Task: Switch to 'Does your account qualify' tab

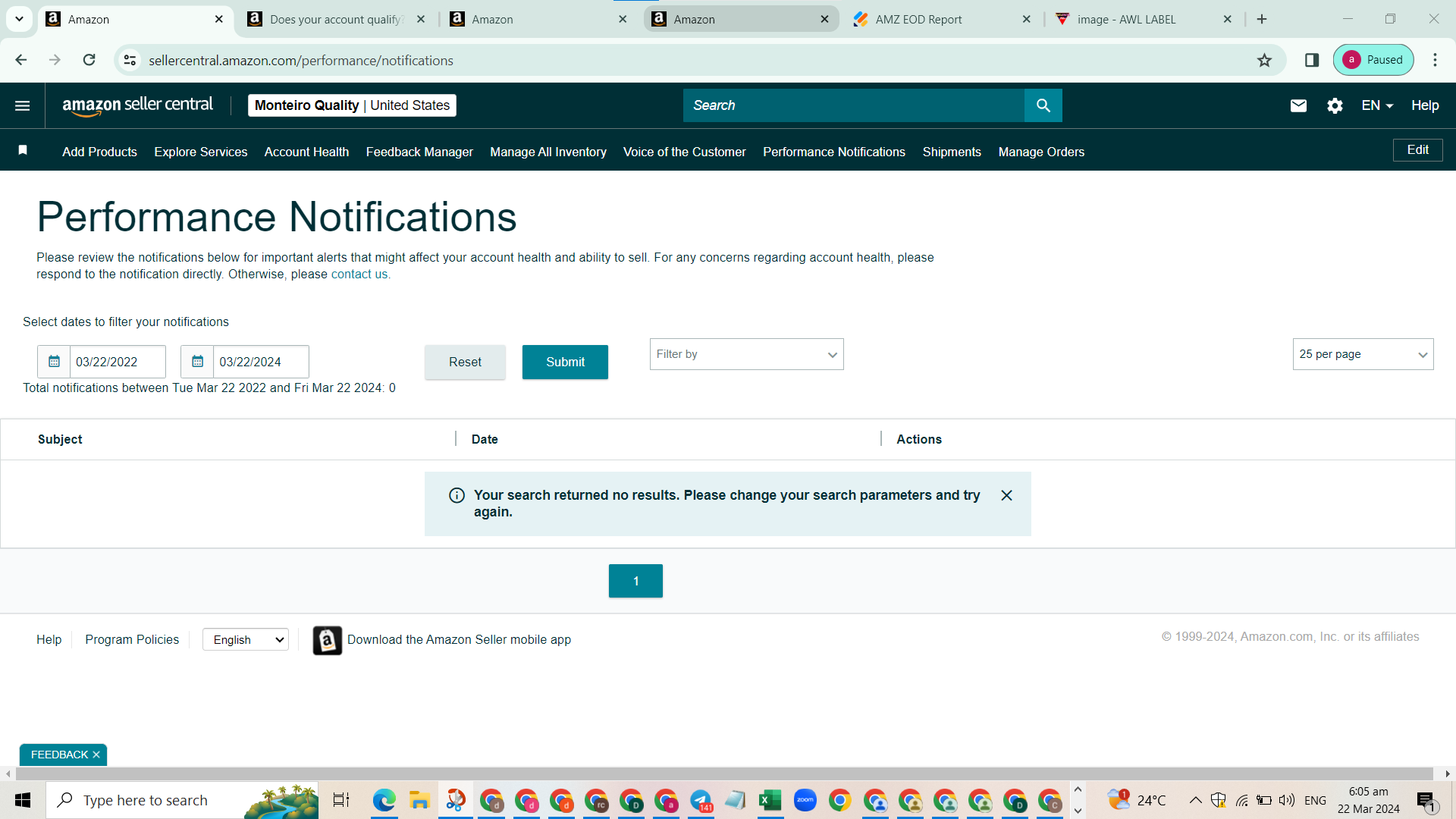Action: 336,19
